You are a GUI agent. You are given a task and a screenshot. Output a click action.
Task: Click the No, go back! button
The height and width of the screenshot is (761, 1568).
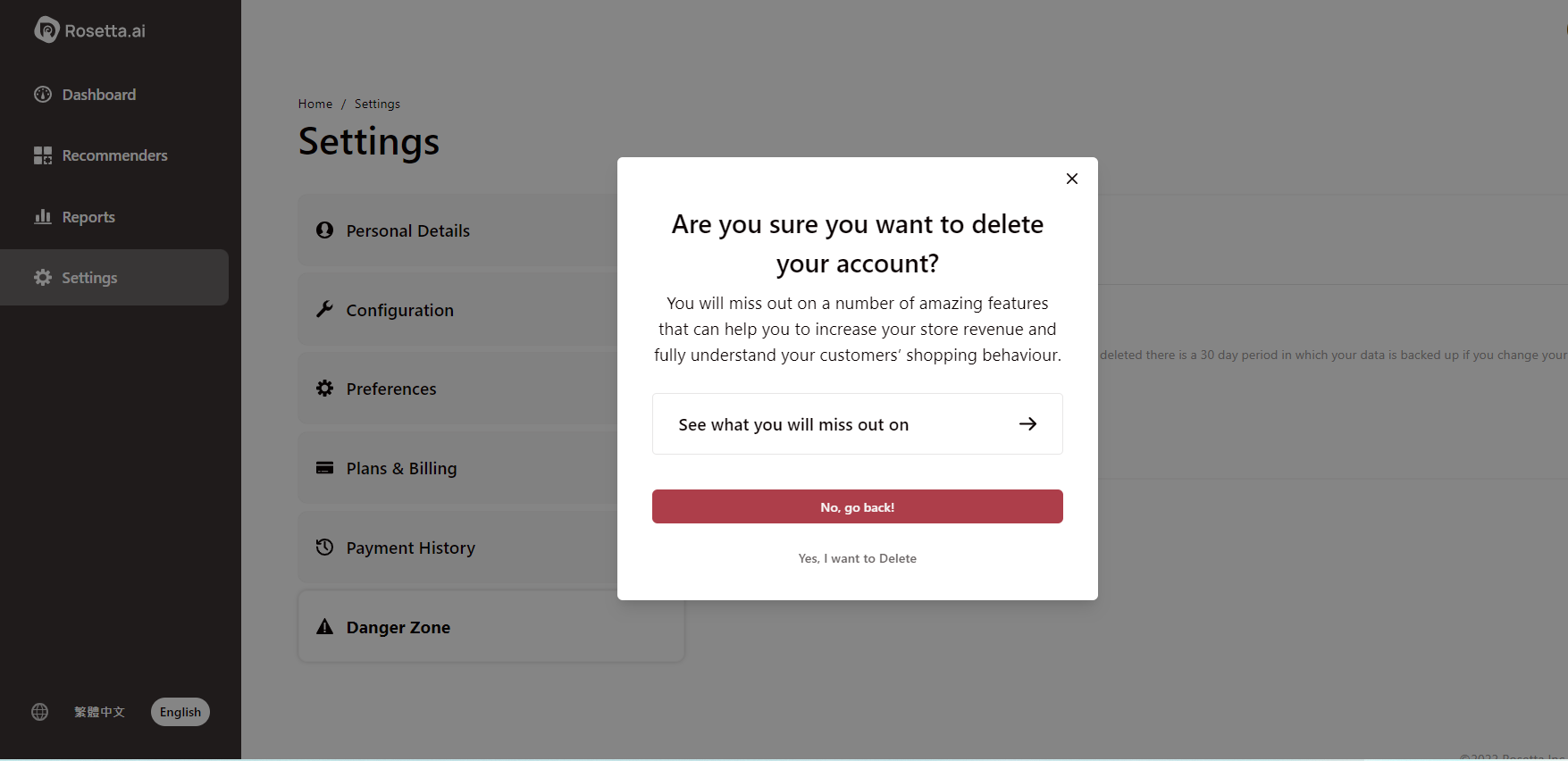point(858,506)
